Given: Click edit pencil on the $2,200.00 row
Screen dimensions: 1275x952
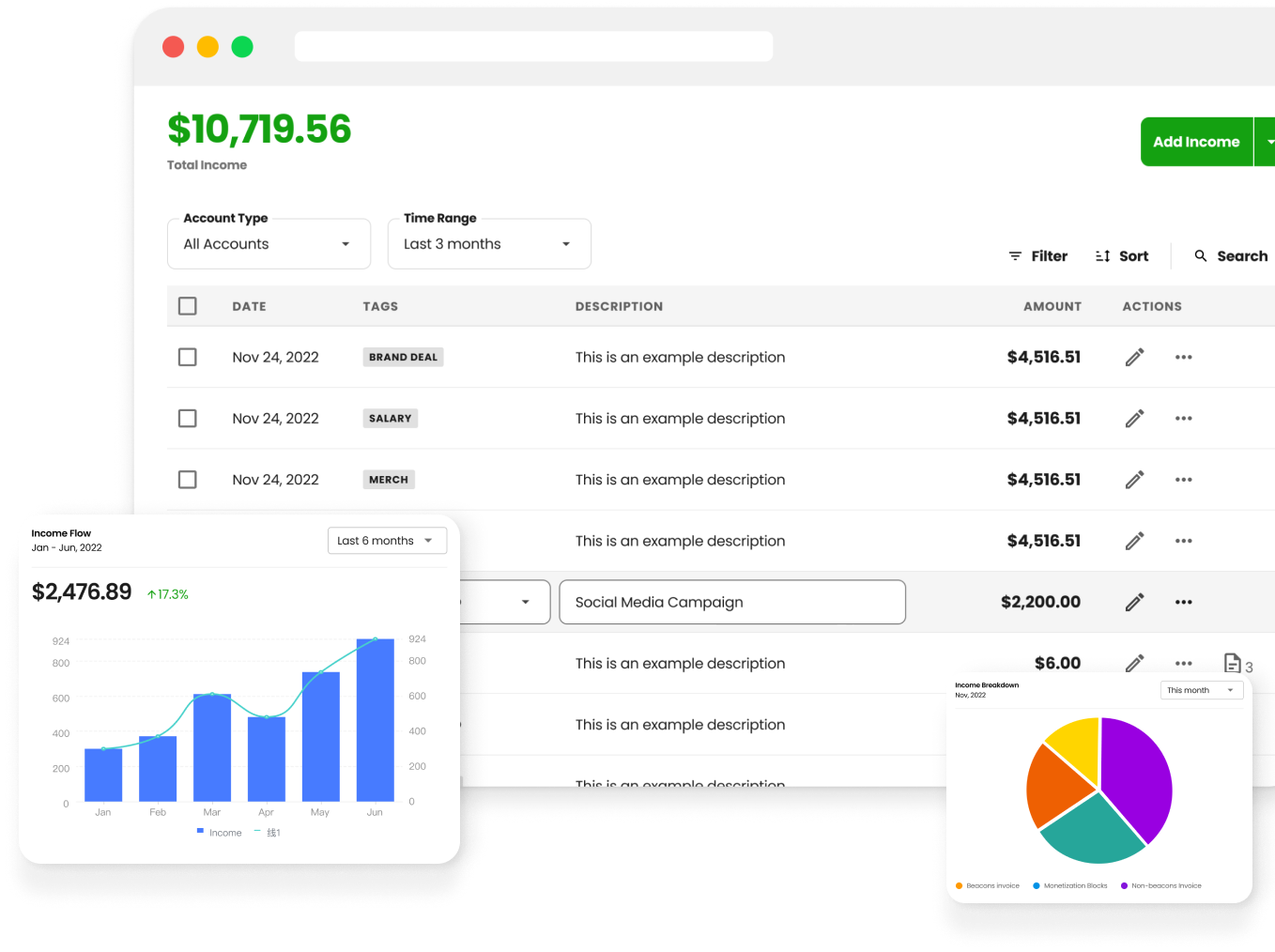Looking at the screenshot, I should click(x=1134, y=602).
